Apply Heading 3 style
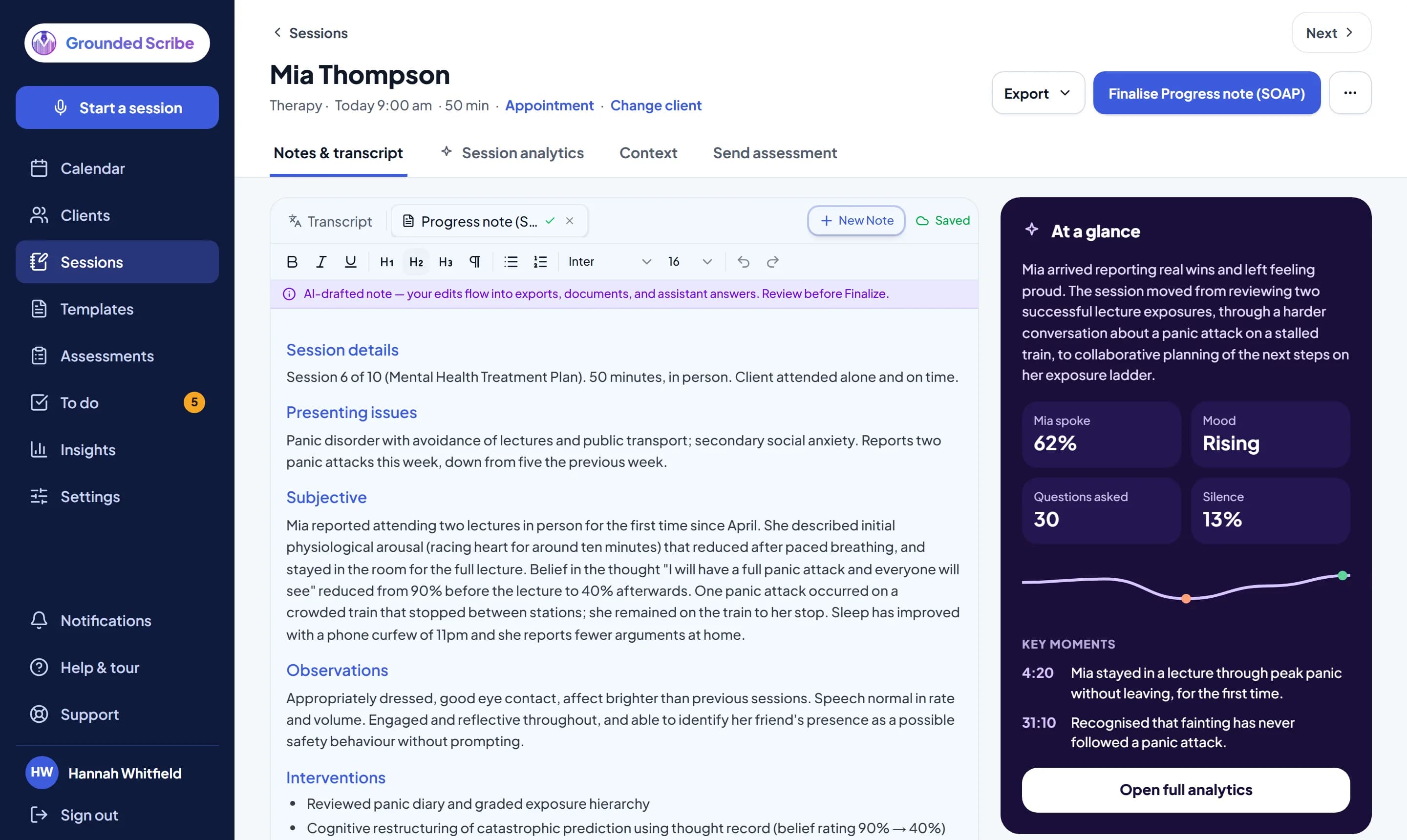The image size is (1407, 840). [446, 261]
